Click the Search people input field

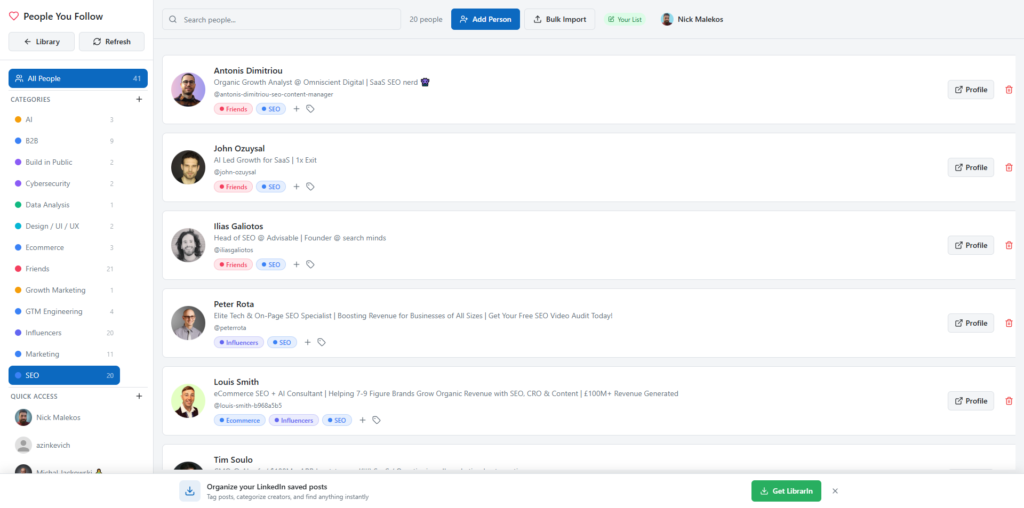[281, 20]
